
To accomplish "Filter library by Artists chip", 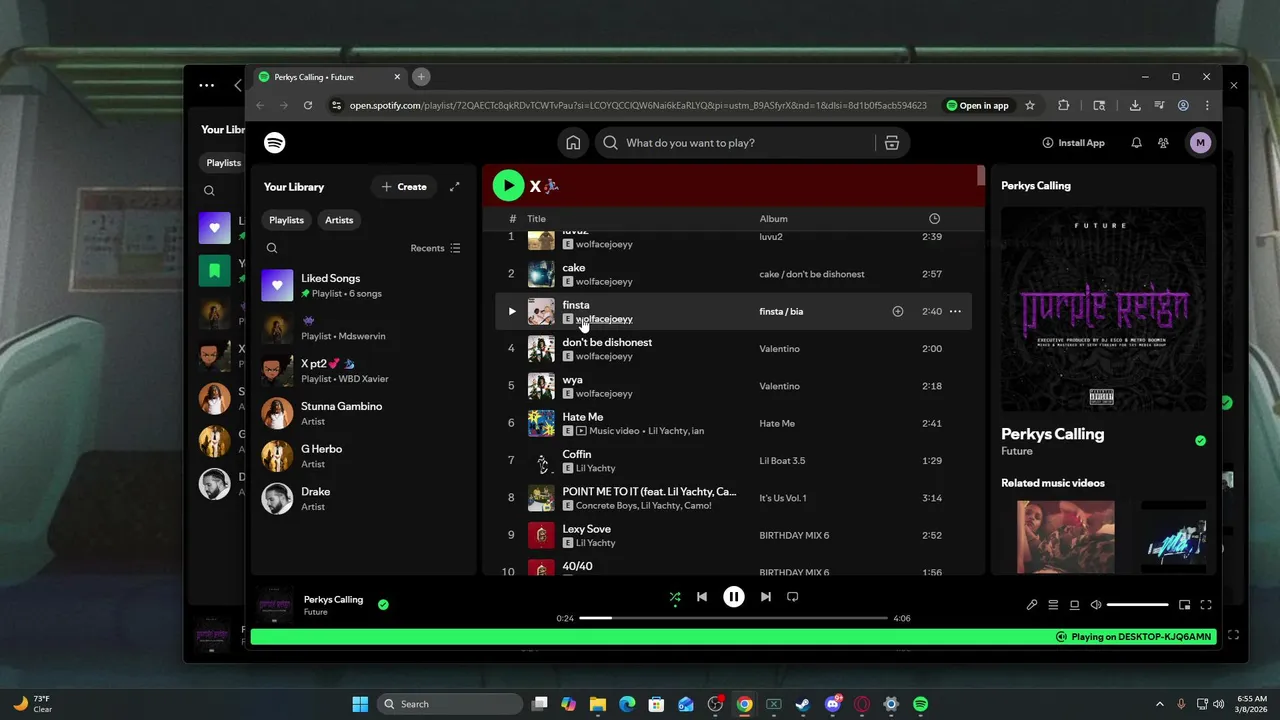I will pos(339,220).
